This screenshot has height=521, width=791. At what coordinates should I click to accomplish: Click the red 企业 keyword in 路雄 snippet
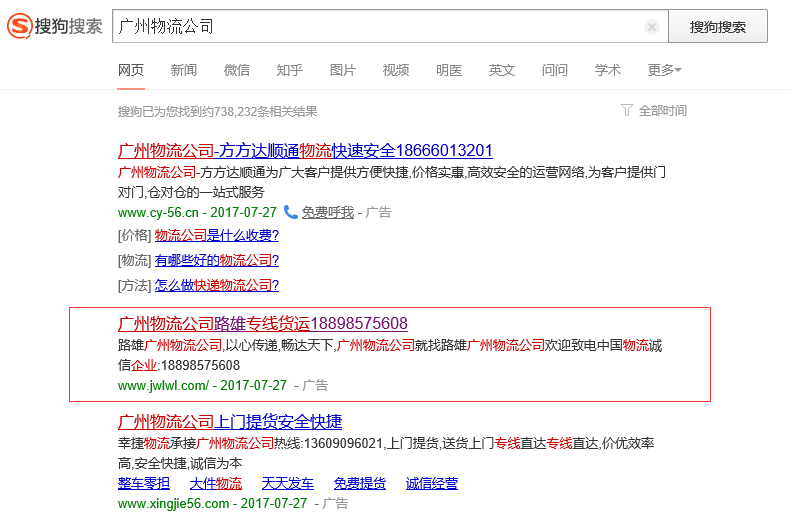pyautogui.click(x=144, y=365)
